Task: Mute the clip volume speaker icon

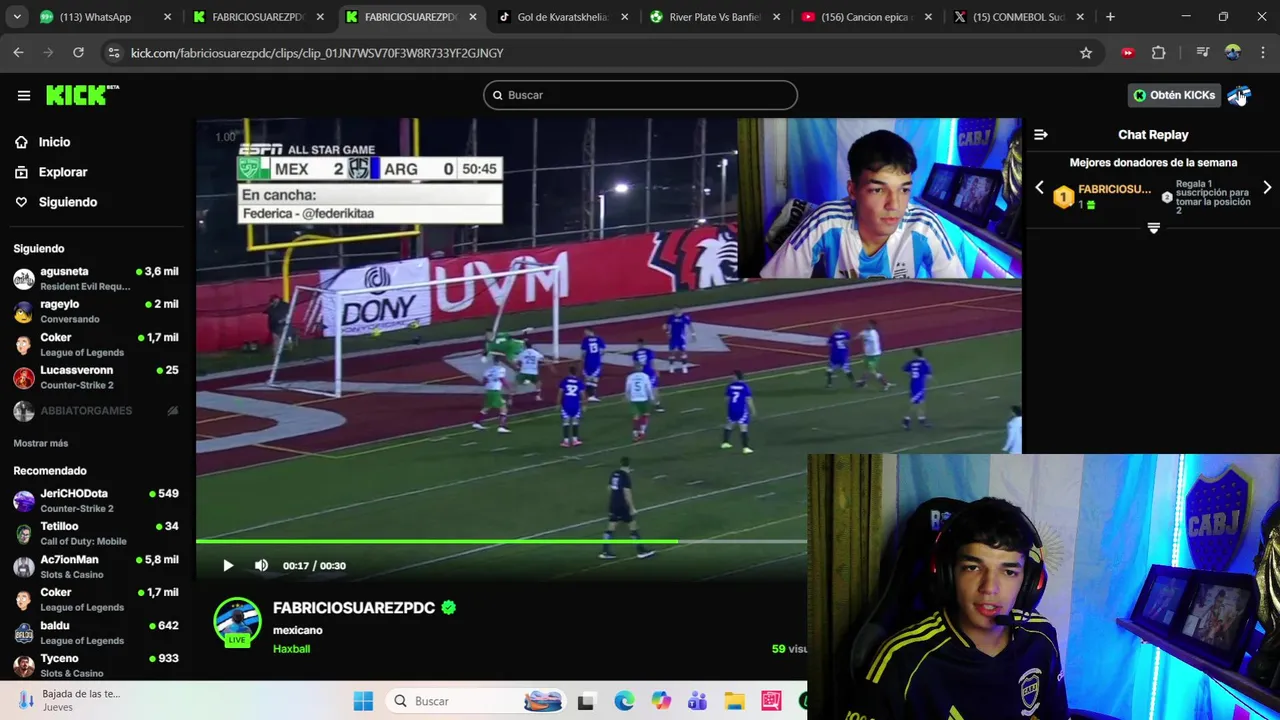Action: click(261, 565)
